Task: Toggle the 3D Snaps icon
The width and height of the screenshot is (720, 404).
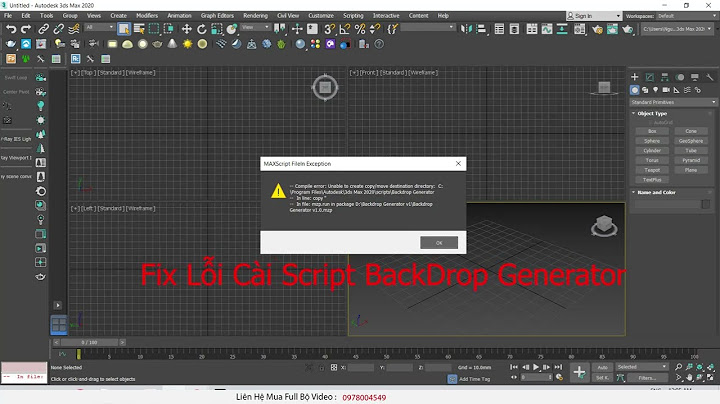Action: 329,29
